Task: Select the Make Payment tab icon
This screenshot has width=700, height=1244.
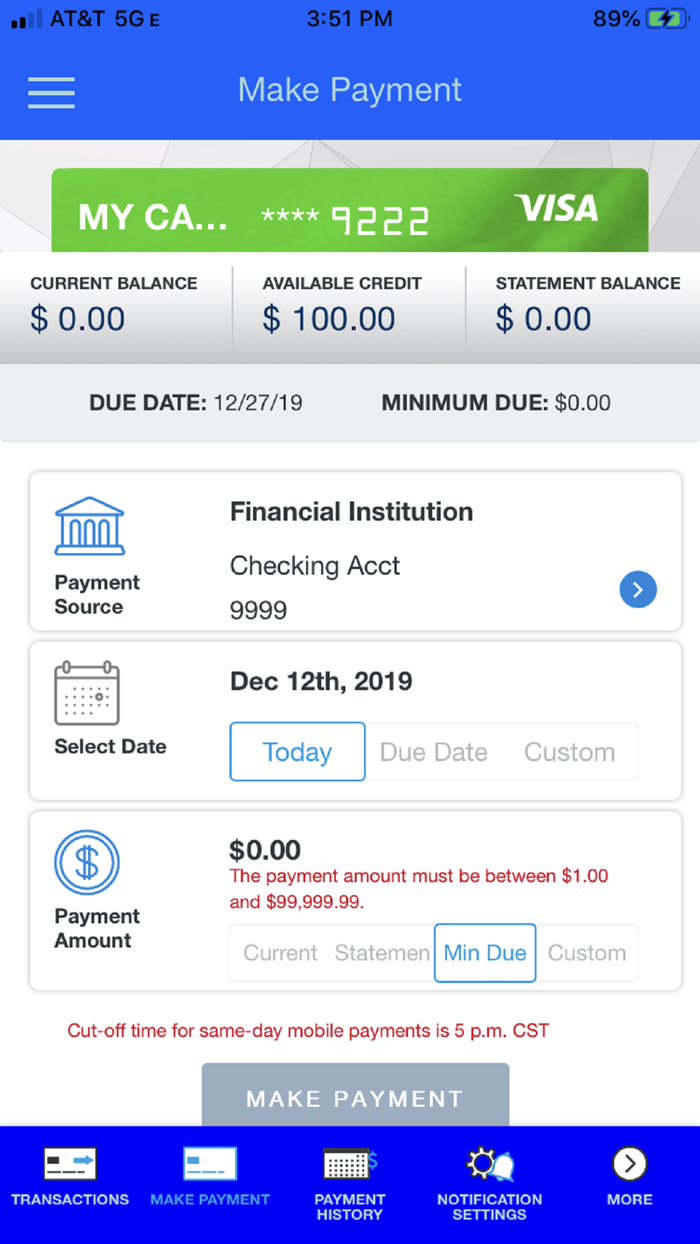Action: coord(210,1162)
